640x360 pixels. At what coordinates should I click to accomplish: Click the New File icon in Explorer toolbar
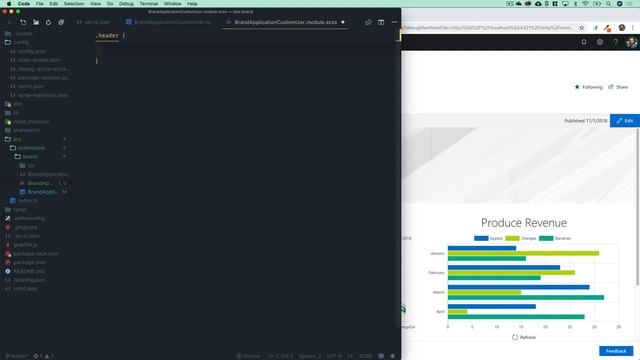(x=23, y=22)
